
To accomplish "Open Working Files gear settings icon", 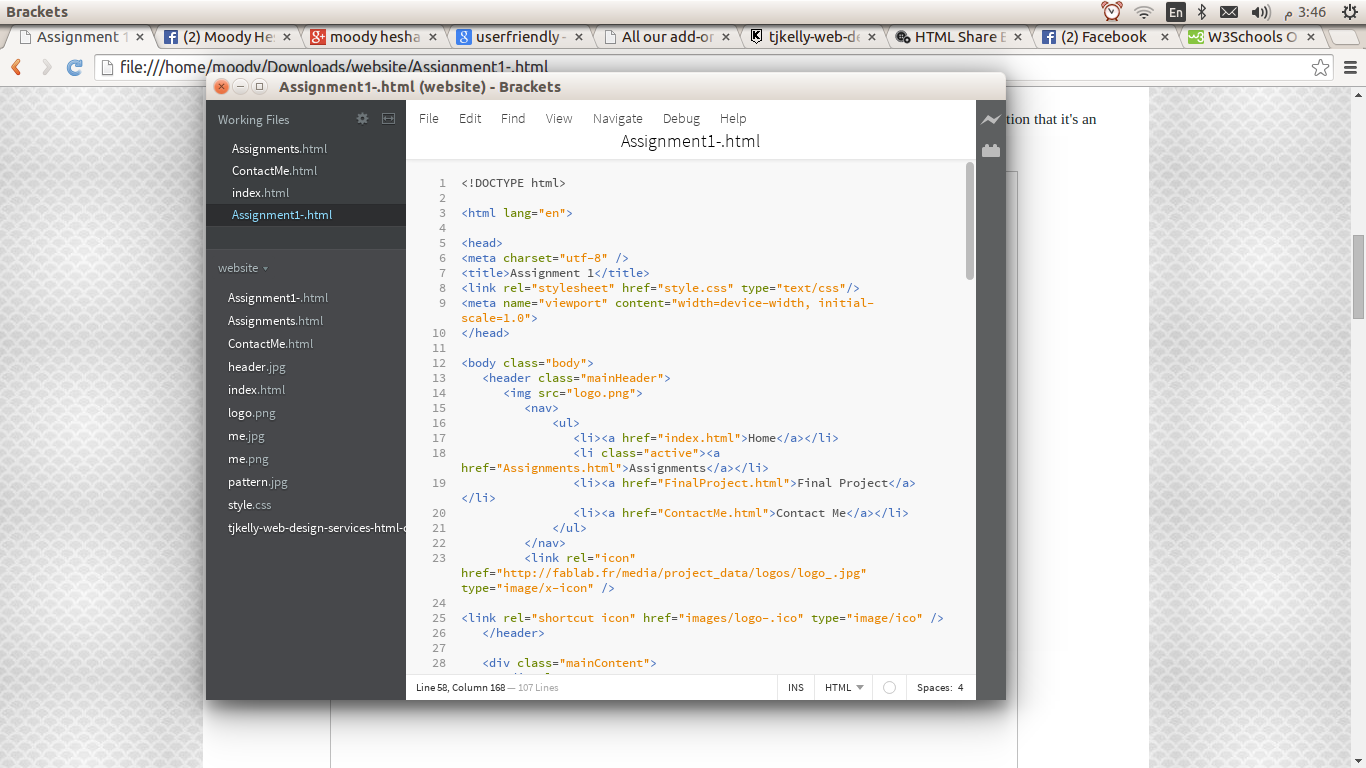I will pos(363,118).
